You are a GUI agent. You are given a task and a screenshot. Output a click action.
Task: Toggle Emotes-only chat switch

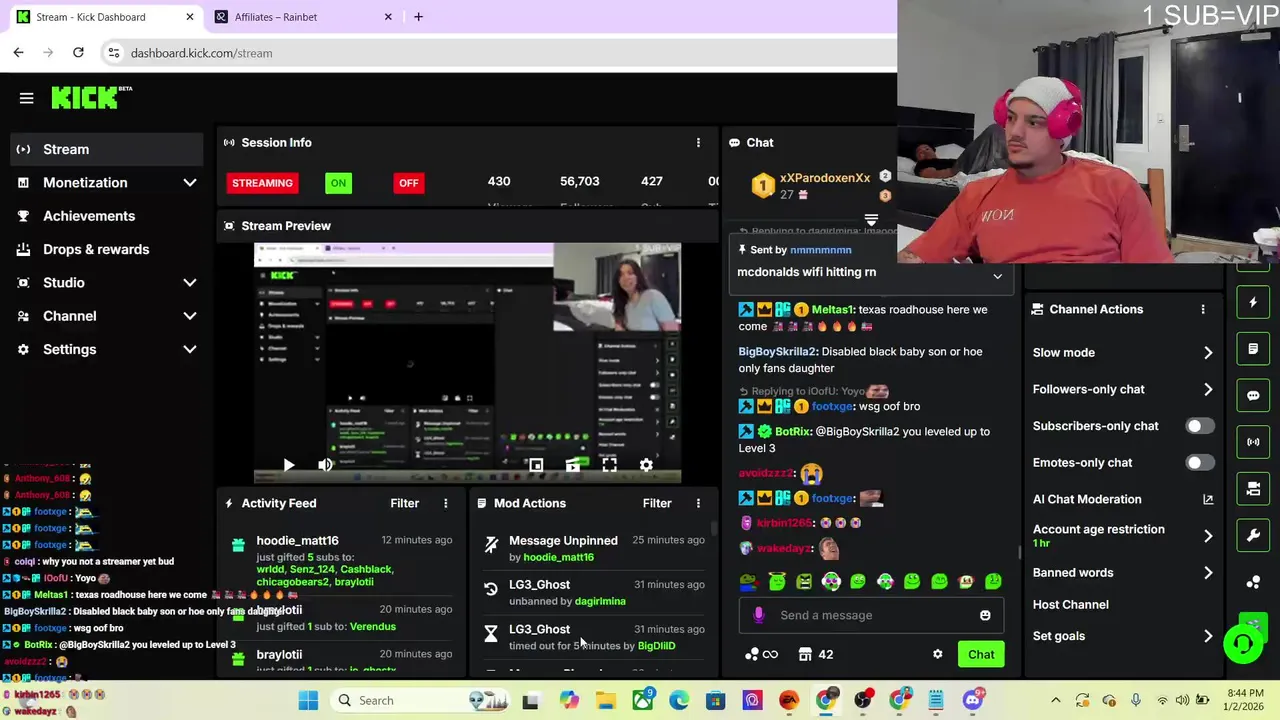1199,463
